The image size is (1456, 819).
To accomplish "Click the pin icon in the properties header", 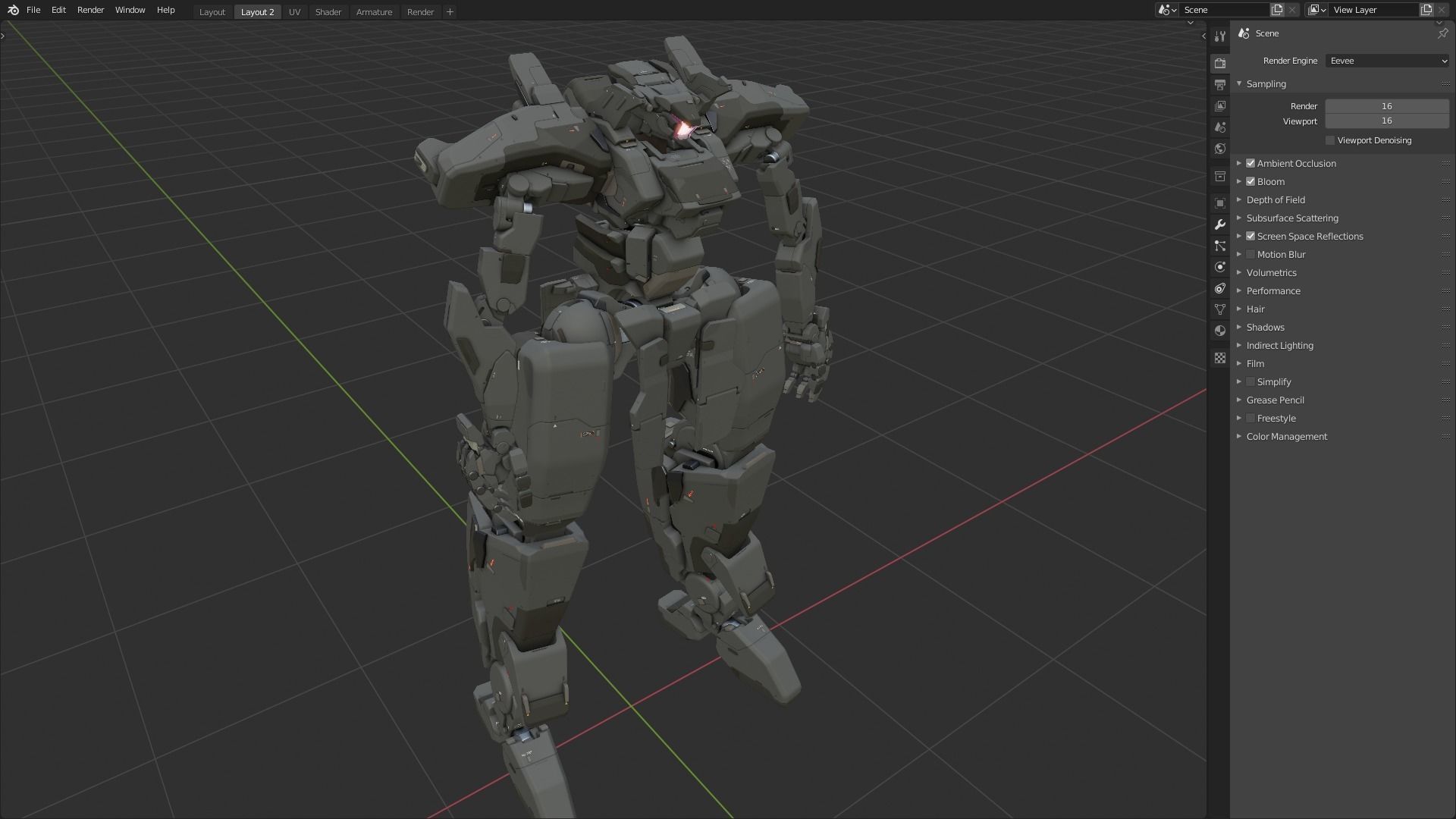I will coord(1442,33).
